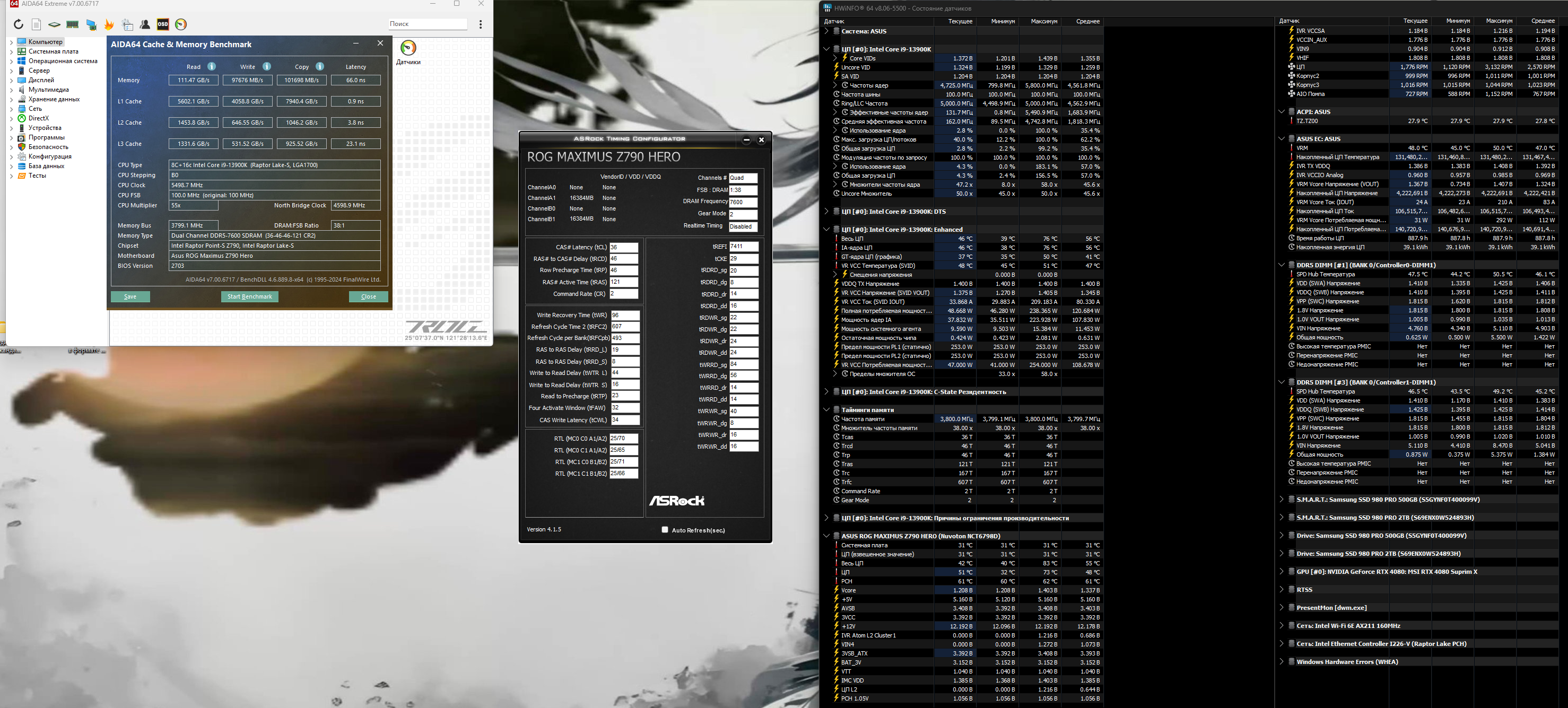The width and height of the screenshot is (1568, 708).
Task: Open the Report page icon in toolbar
Action: tap(37, 24)
